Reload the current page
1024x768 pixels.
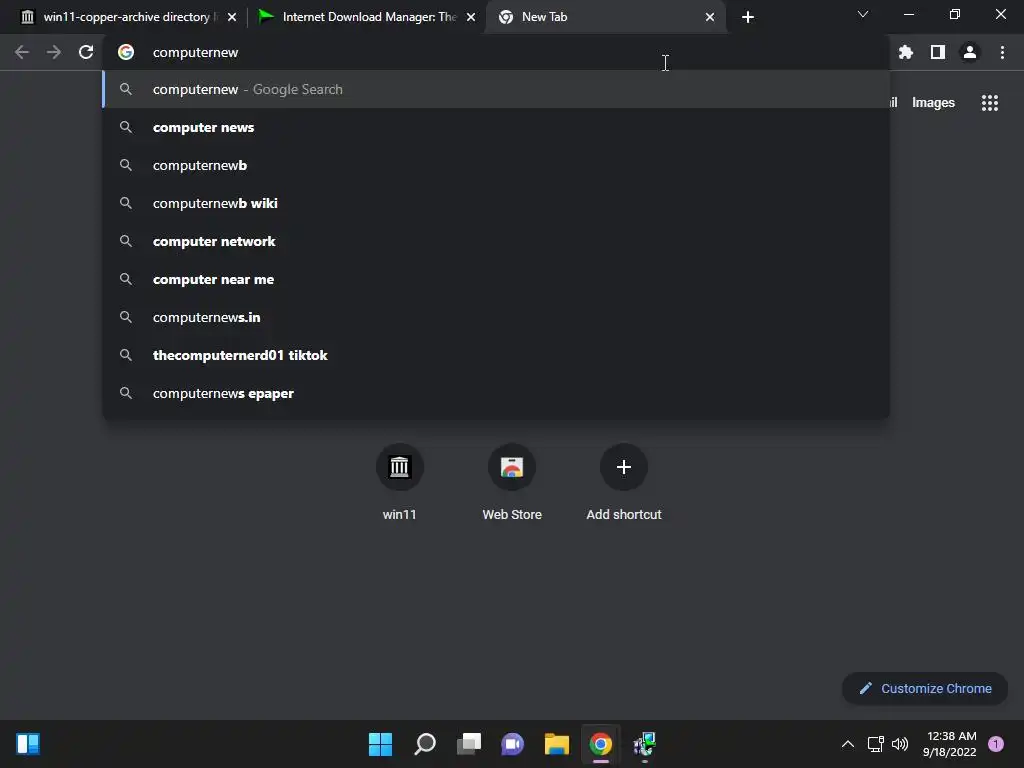[x=86, y=52]
